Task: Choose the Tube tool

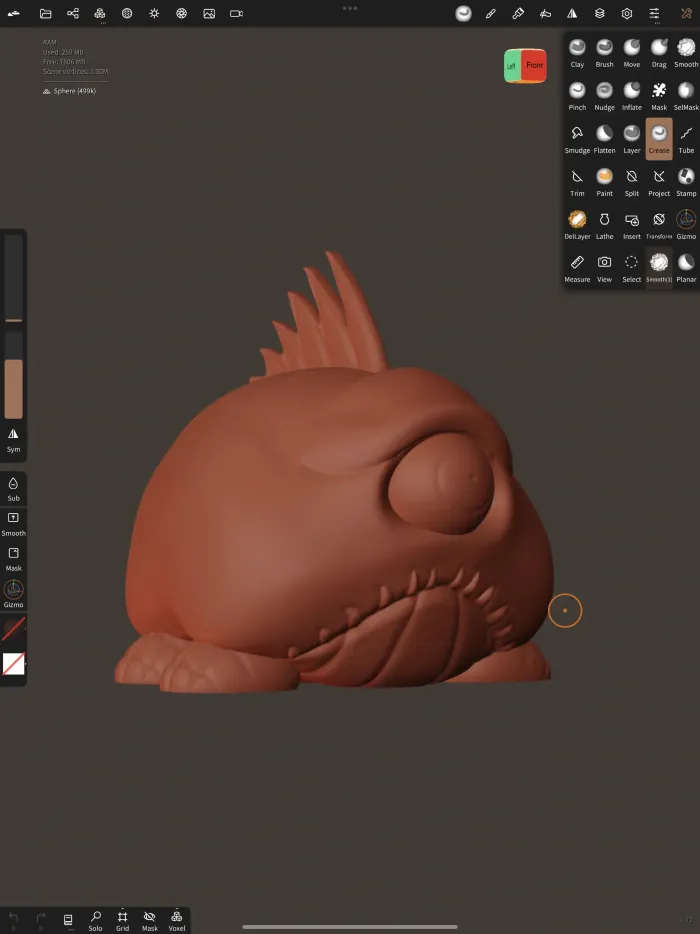Action: pyautogui.click(x=686, y=137)
